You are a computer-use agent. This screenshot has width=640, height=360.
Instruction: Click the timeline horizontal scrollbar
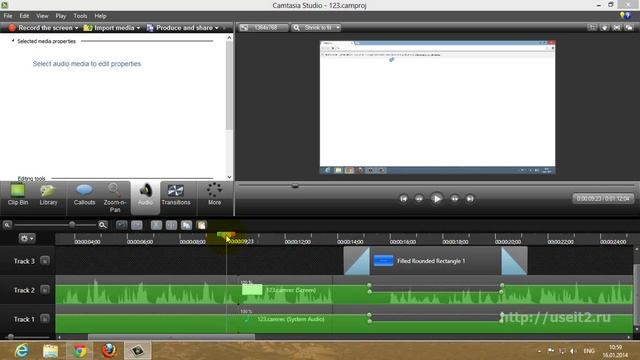[171, 337]
